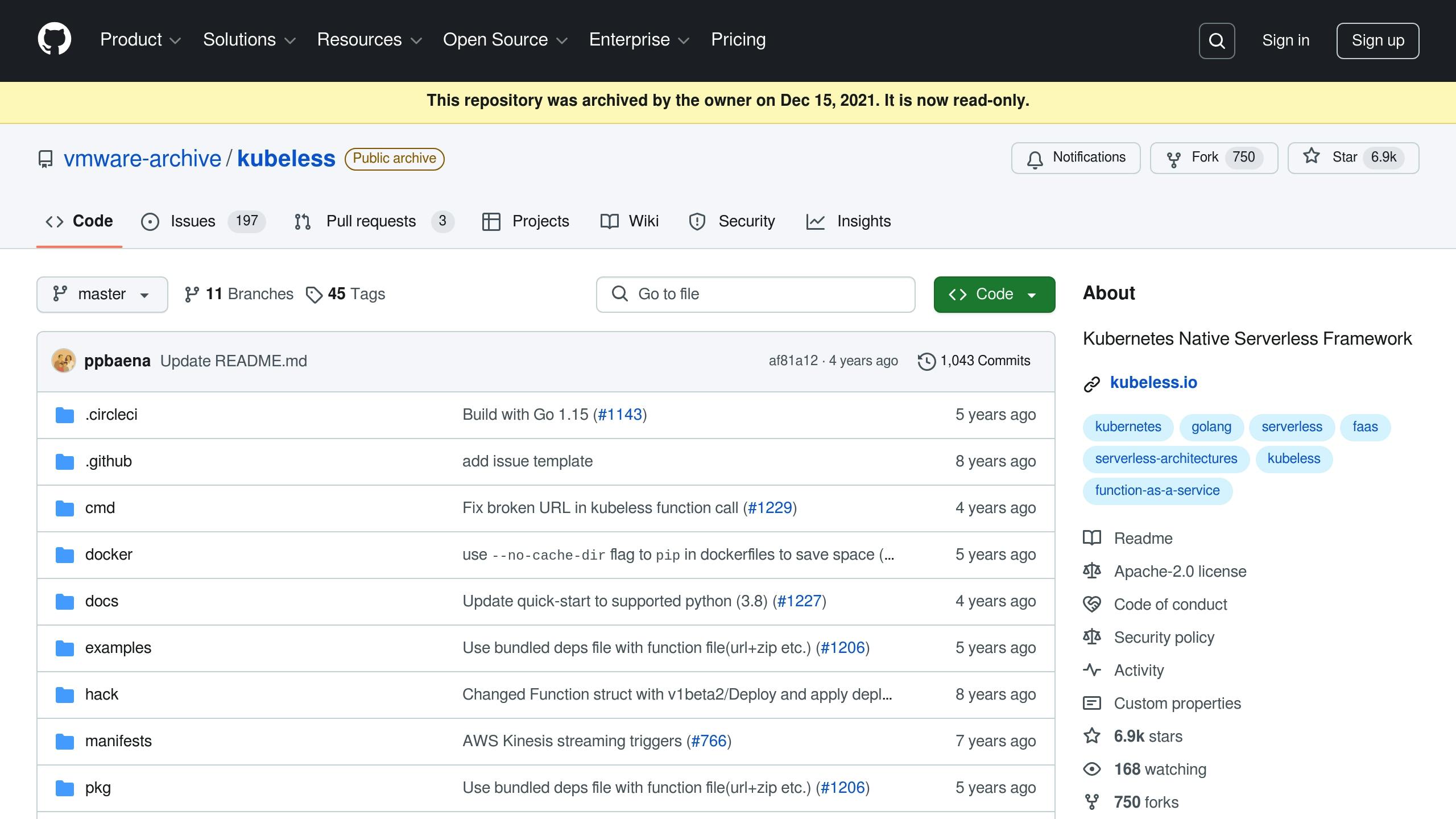Select the function-as-a-service topic tag

click(x=1157, y=491)
